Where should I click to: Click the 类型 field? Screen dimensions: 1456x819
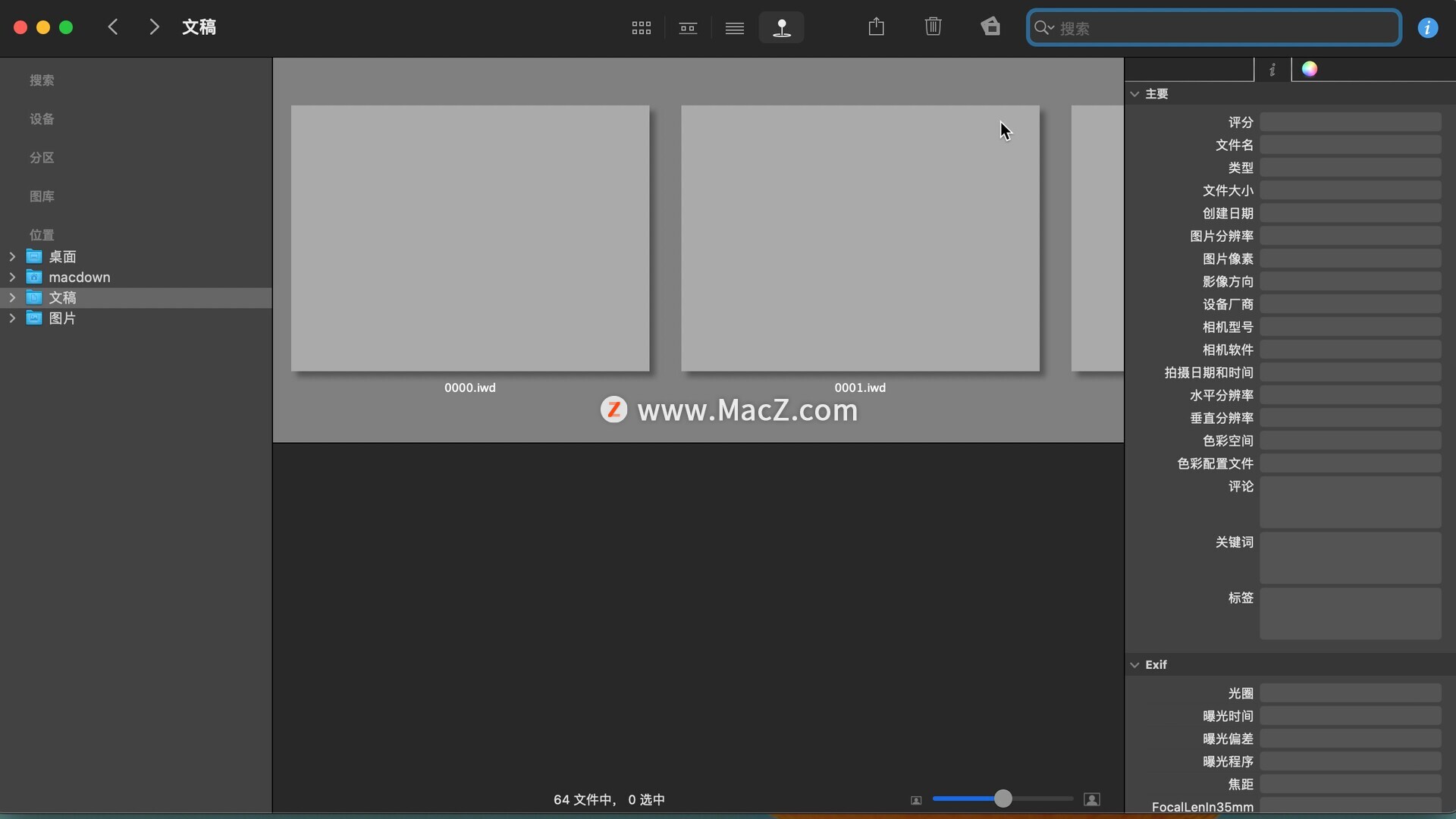(x=1350, y=168)
